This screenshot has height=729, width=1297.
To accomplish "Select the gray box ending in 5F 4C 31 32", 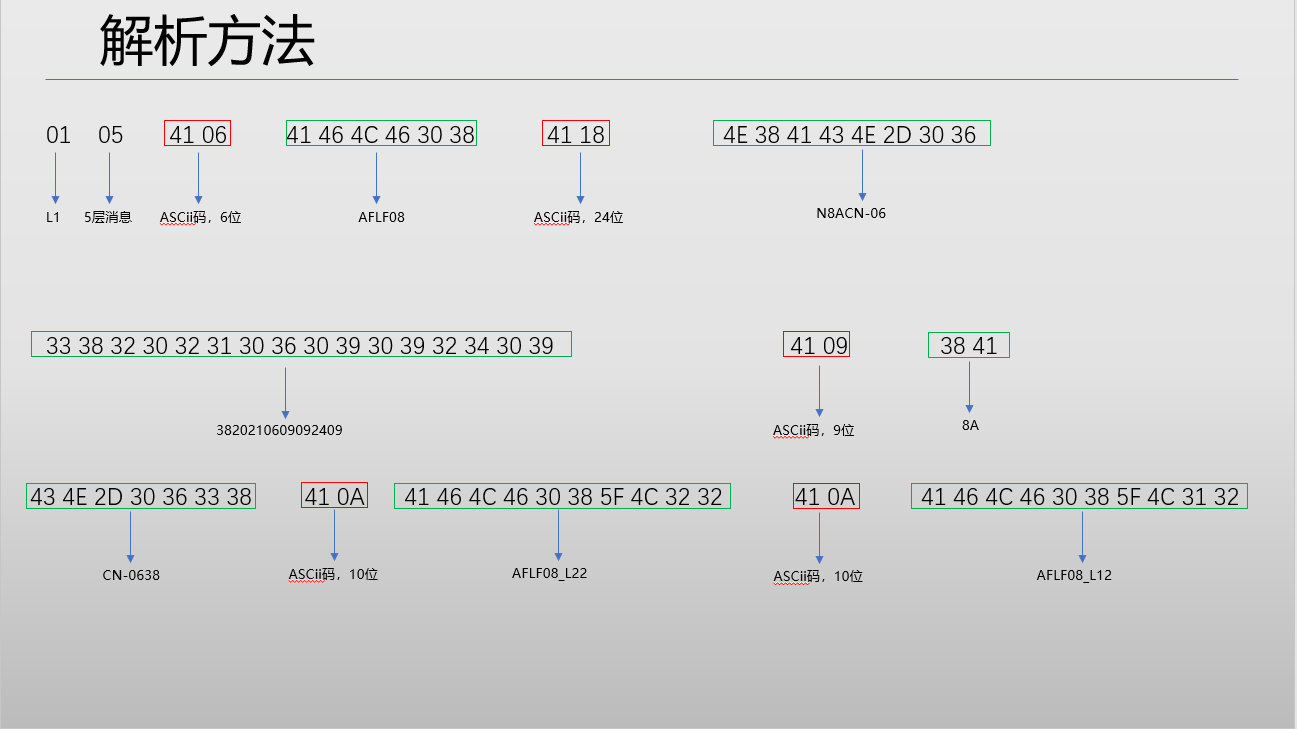I will coord(1079,495).
